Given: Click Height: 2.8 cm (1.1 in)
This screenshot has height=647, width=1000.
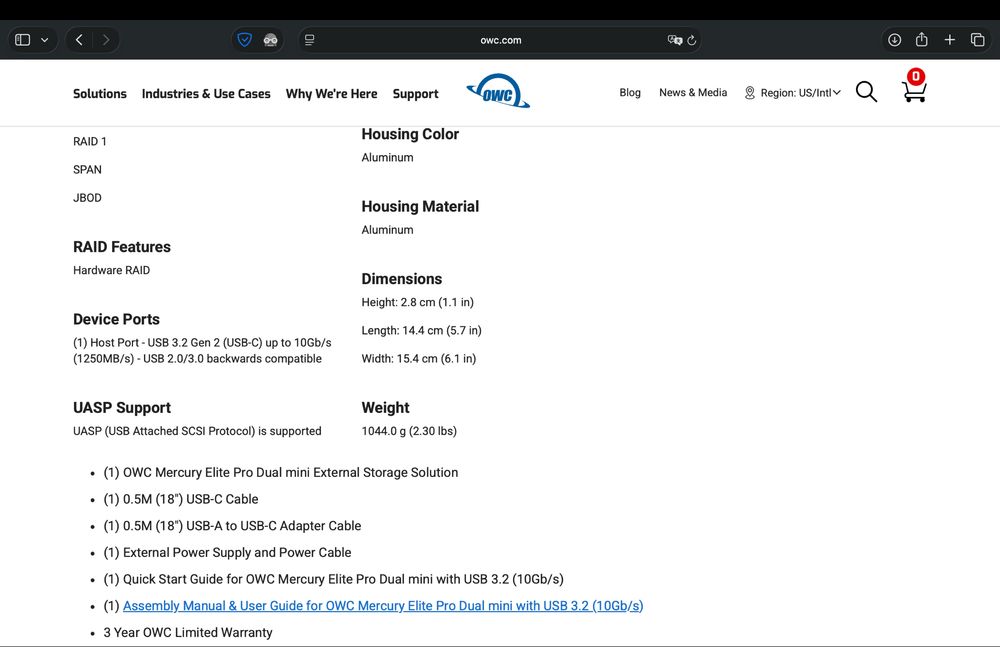Looking at the screenshot, I should pyautogui.click(x=417, y=302).
